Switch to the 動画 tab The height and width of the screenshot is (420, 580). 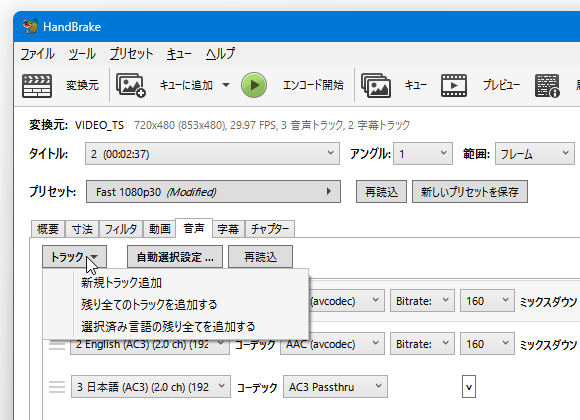point(159,229)
